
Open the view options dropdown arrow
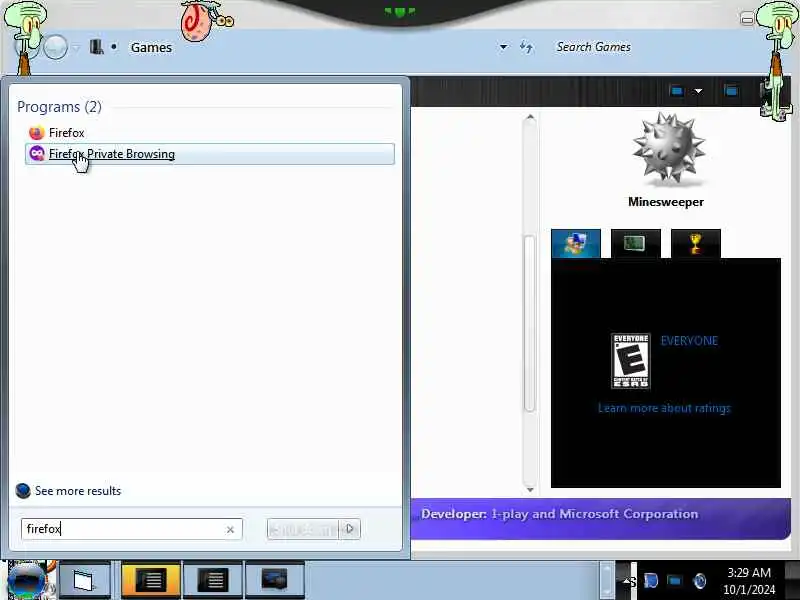tap(698, 91)
